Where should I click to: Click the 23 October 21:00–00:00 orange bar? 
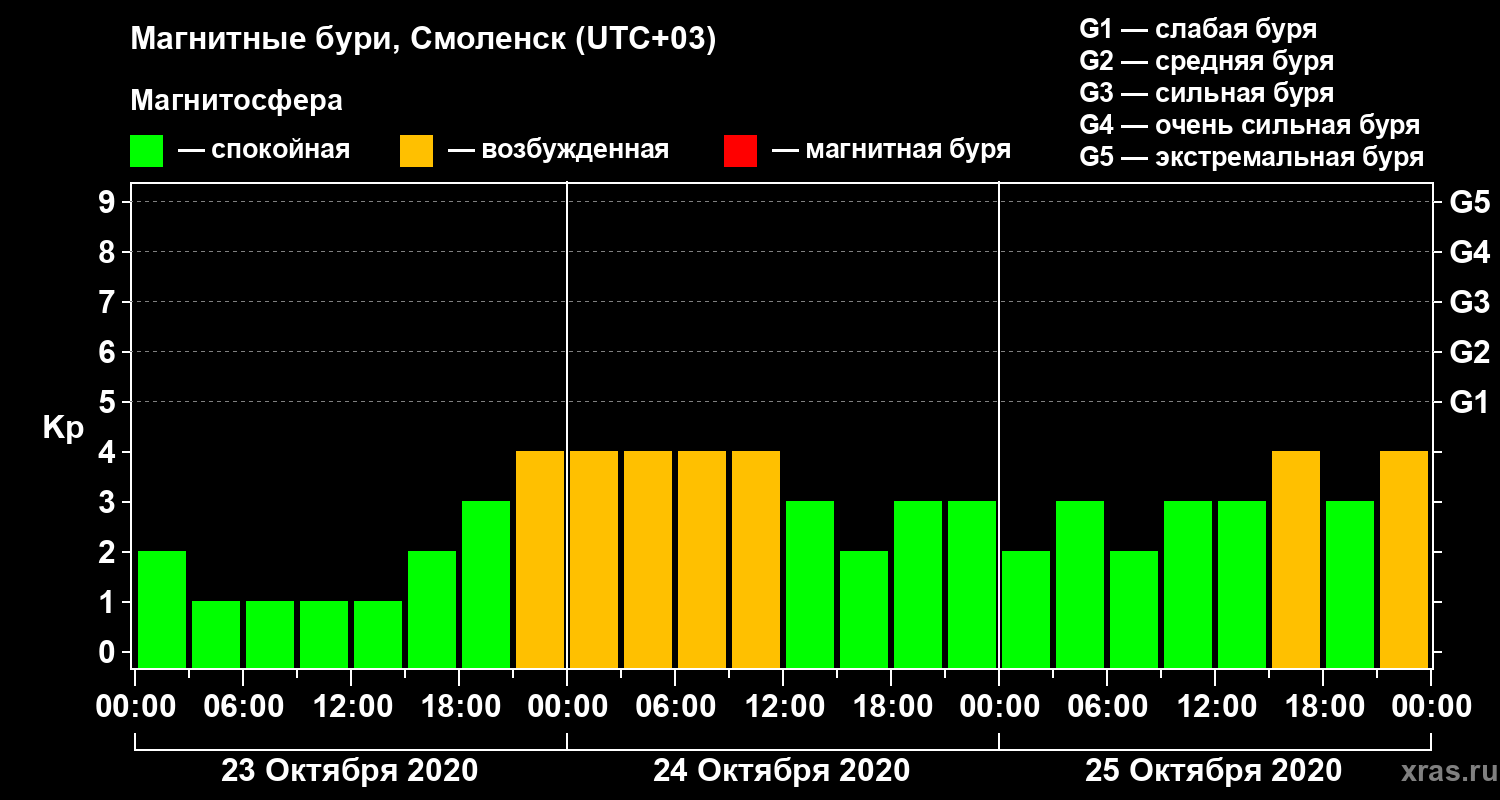pos(540,559)
